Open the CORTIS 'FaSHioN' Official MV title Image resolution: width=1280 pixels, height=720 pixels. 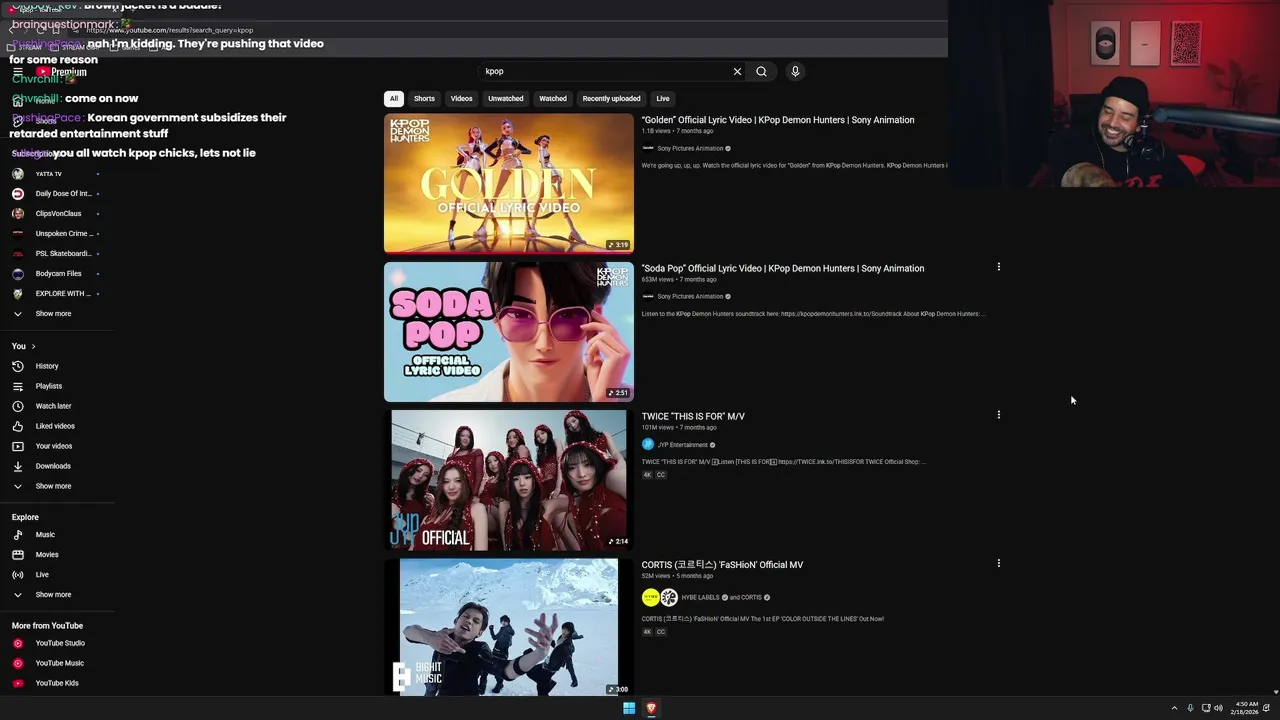tap(722, 565)
